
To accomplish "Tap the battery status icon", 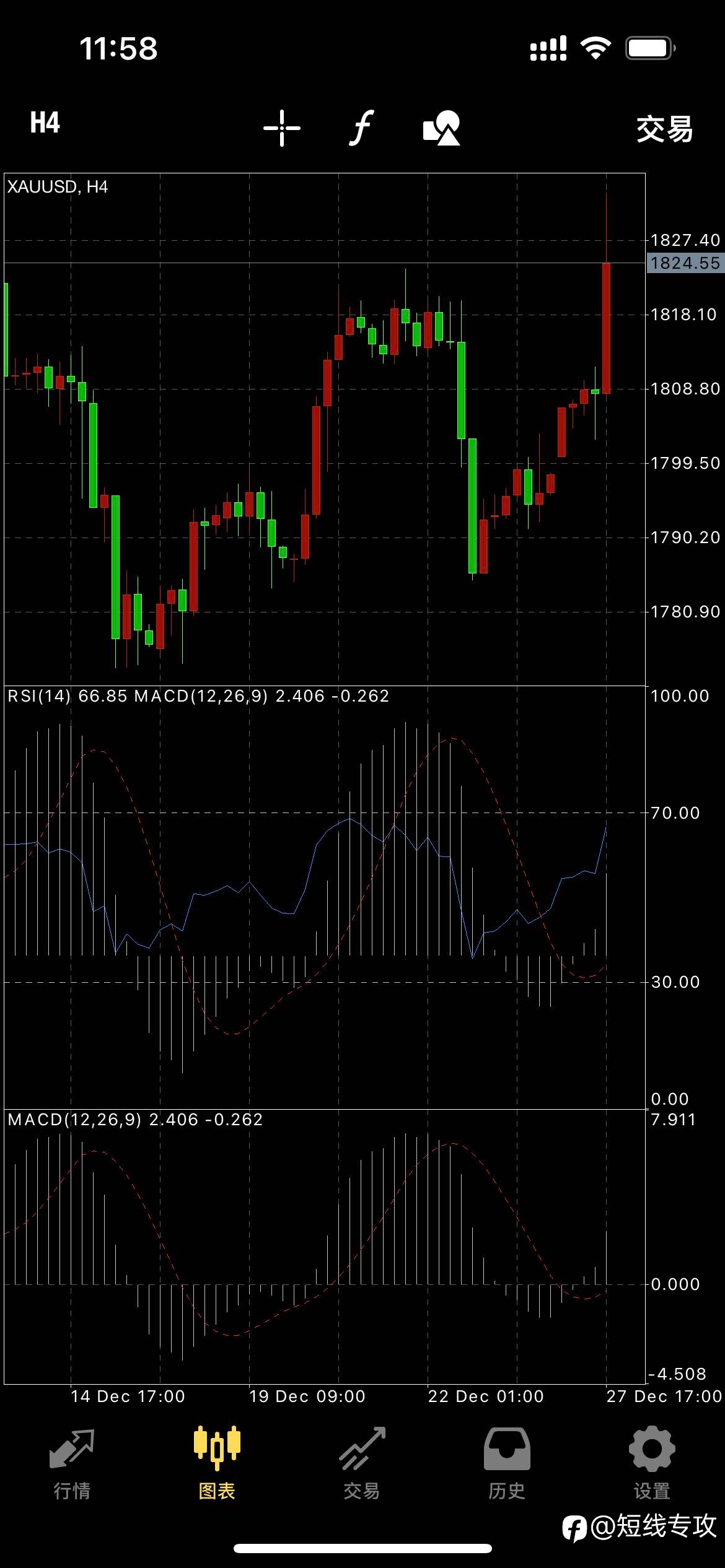I will coord(650,48).
